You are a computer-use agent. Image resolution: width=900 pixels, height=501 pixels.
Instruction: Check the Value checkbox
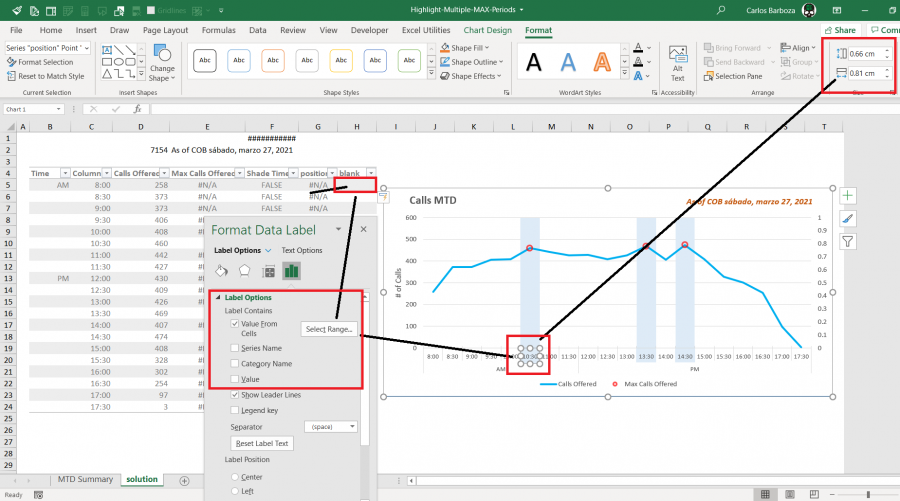(x=235, y=379)
